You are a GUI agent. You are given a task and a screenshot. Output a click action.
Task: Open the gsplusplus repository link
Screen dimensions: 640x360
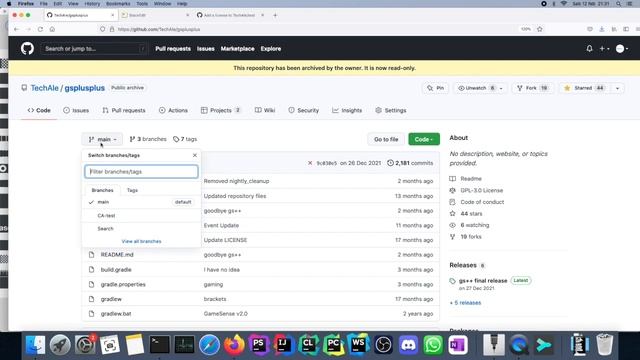pos(84,88)
